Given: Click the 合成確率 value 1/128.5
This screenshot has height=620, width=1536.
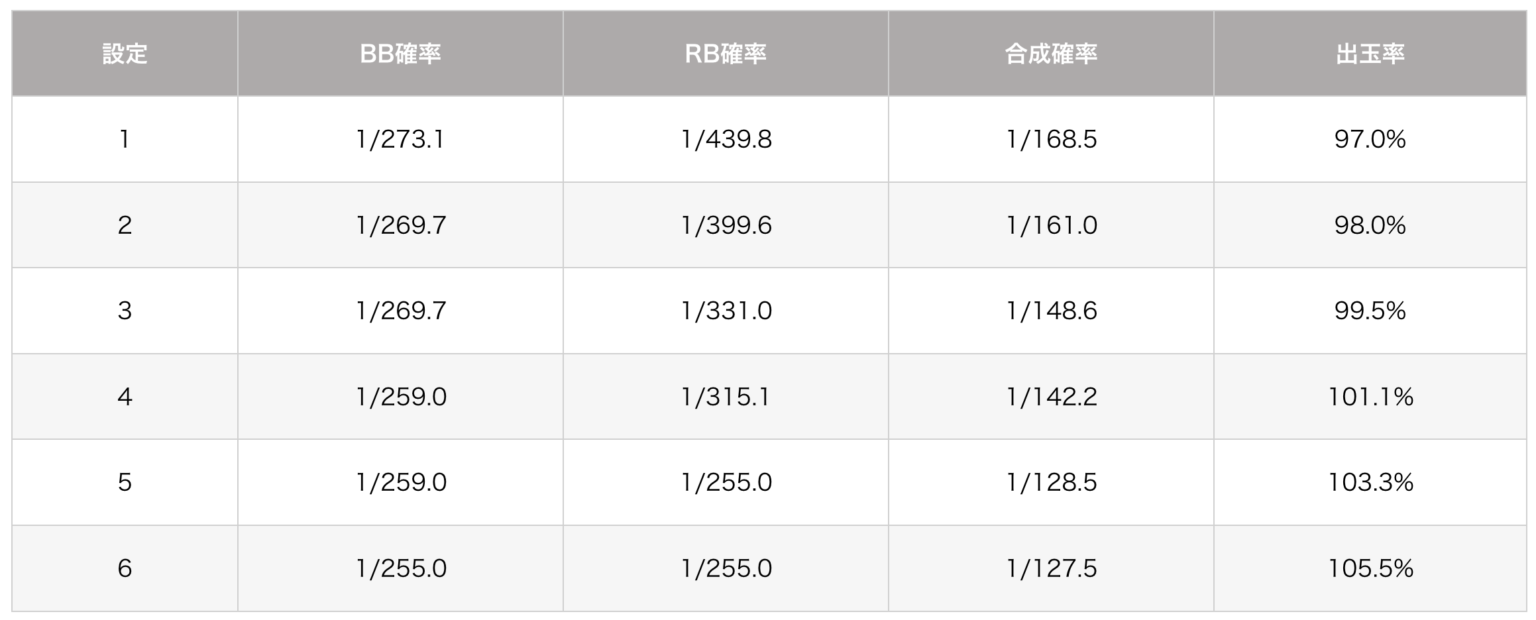Looking at the screenshot, I should tap(1051, 483).
